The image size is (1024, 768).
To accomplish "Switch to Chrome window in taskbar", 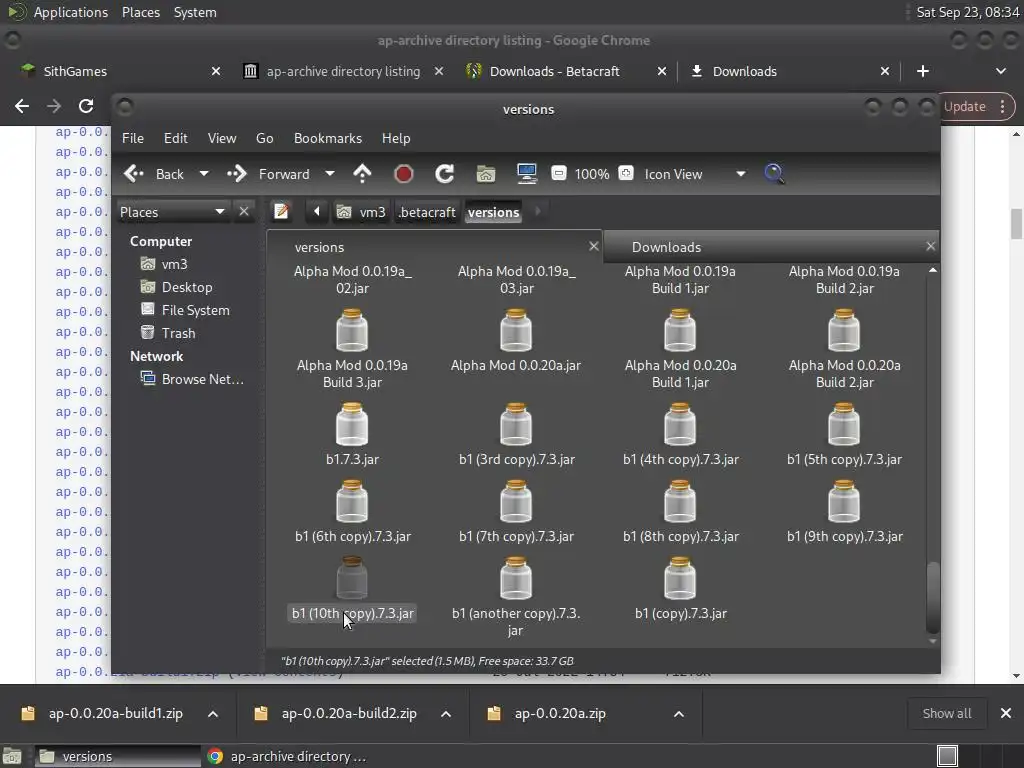I will point(287,756).
